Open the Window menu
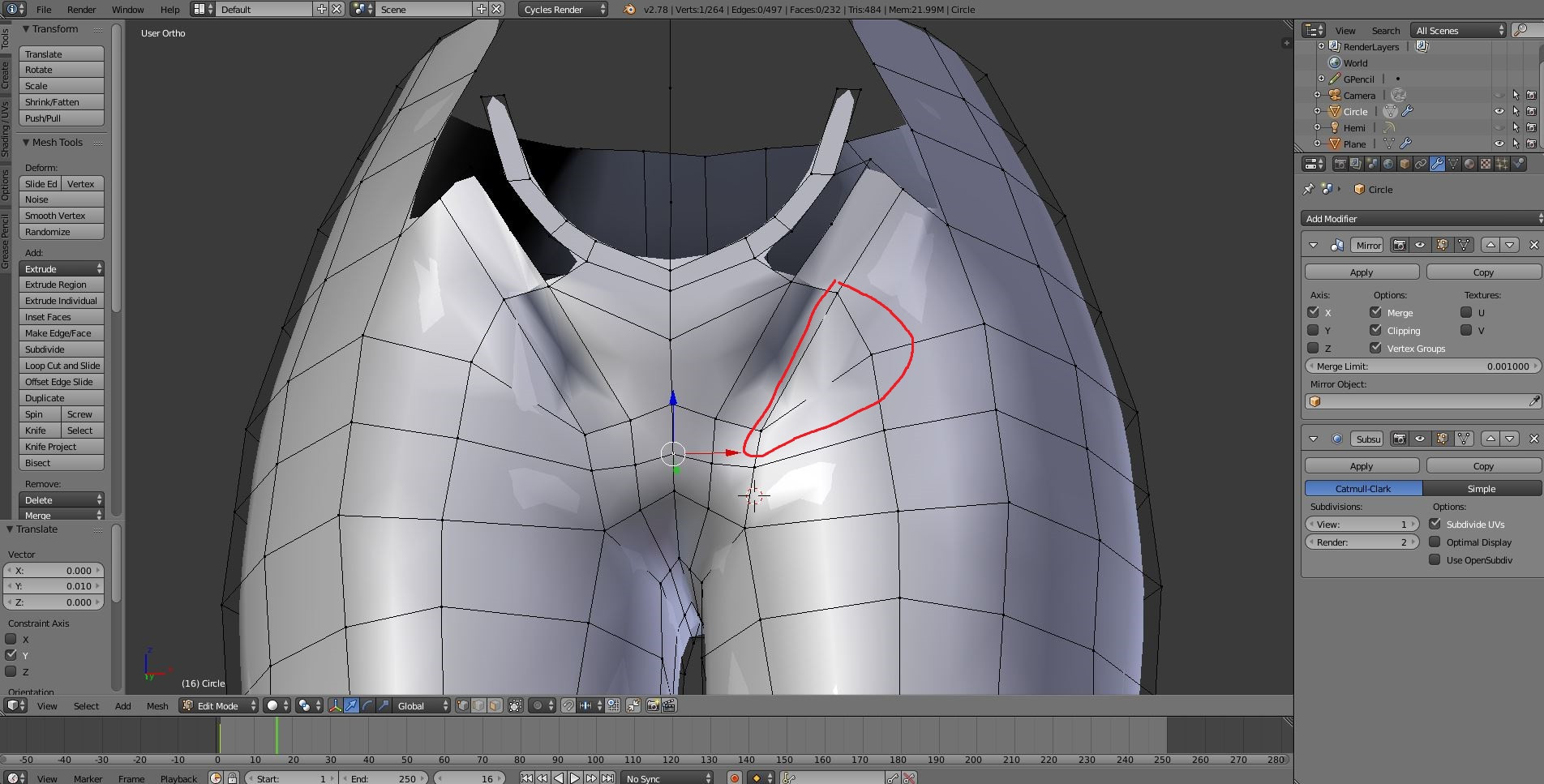 pyautogui.click(x=127, y=10)
